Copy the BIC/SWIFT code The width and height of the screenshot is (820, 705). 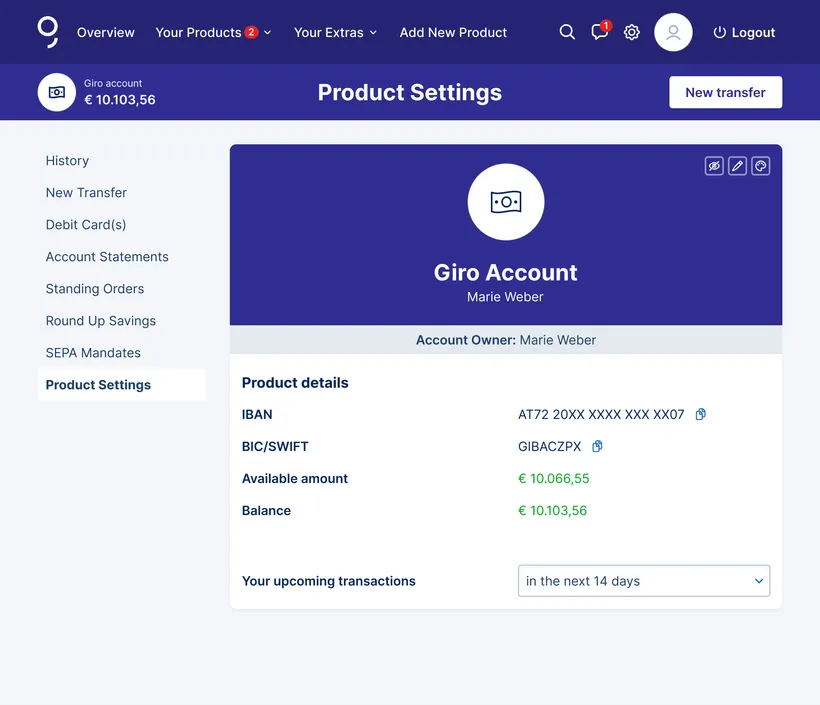coord(598,446)
